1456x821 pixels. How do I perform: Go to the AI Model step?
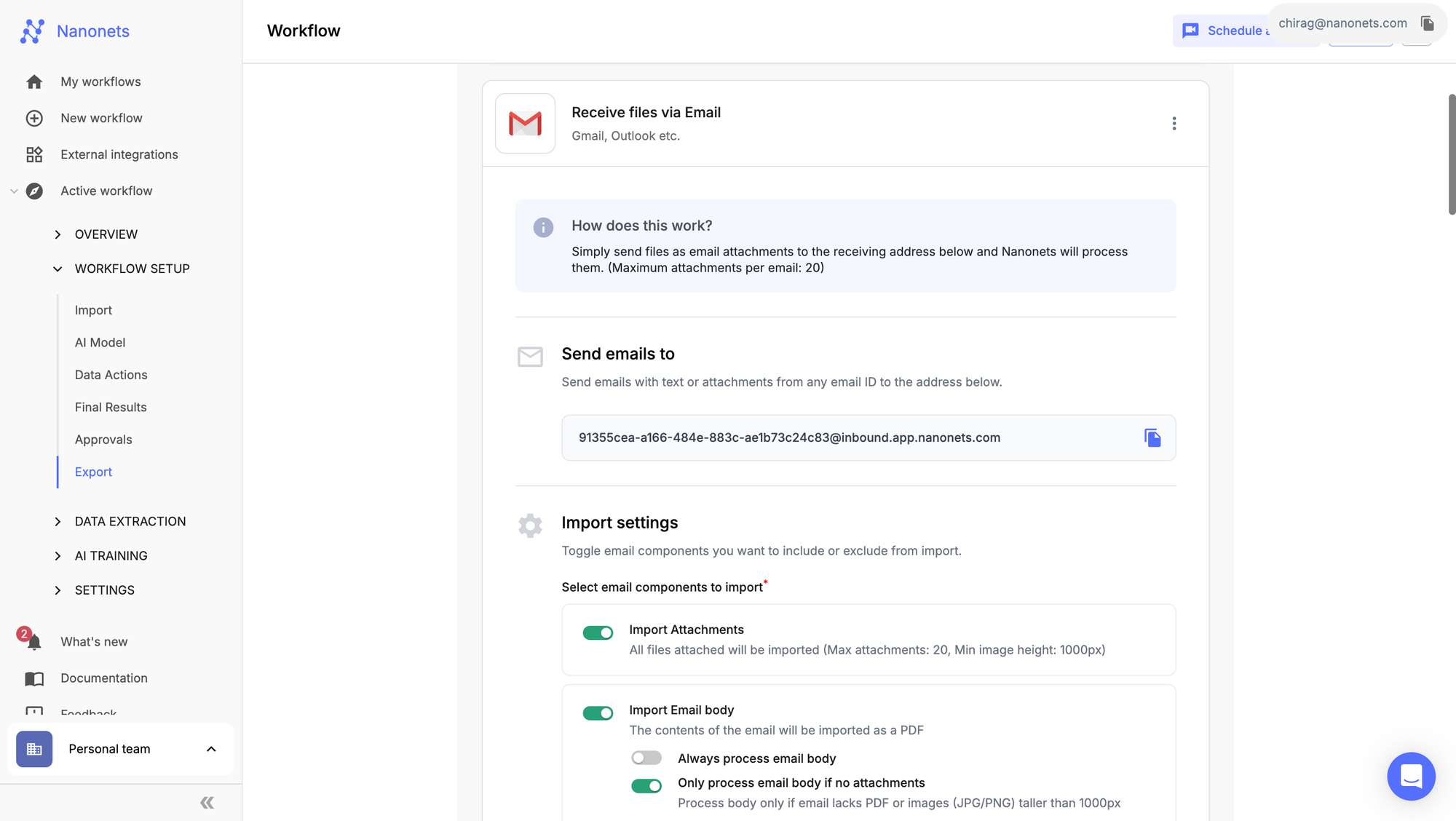tap(100, 342)
